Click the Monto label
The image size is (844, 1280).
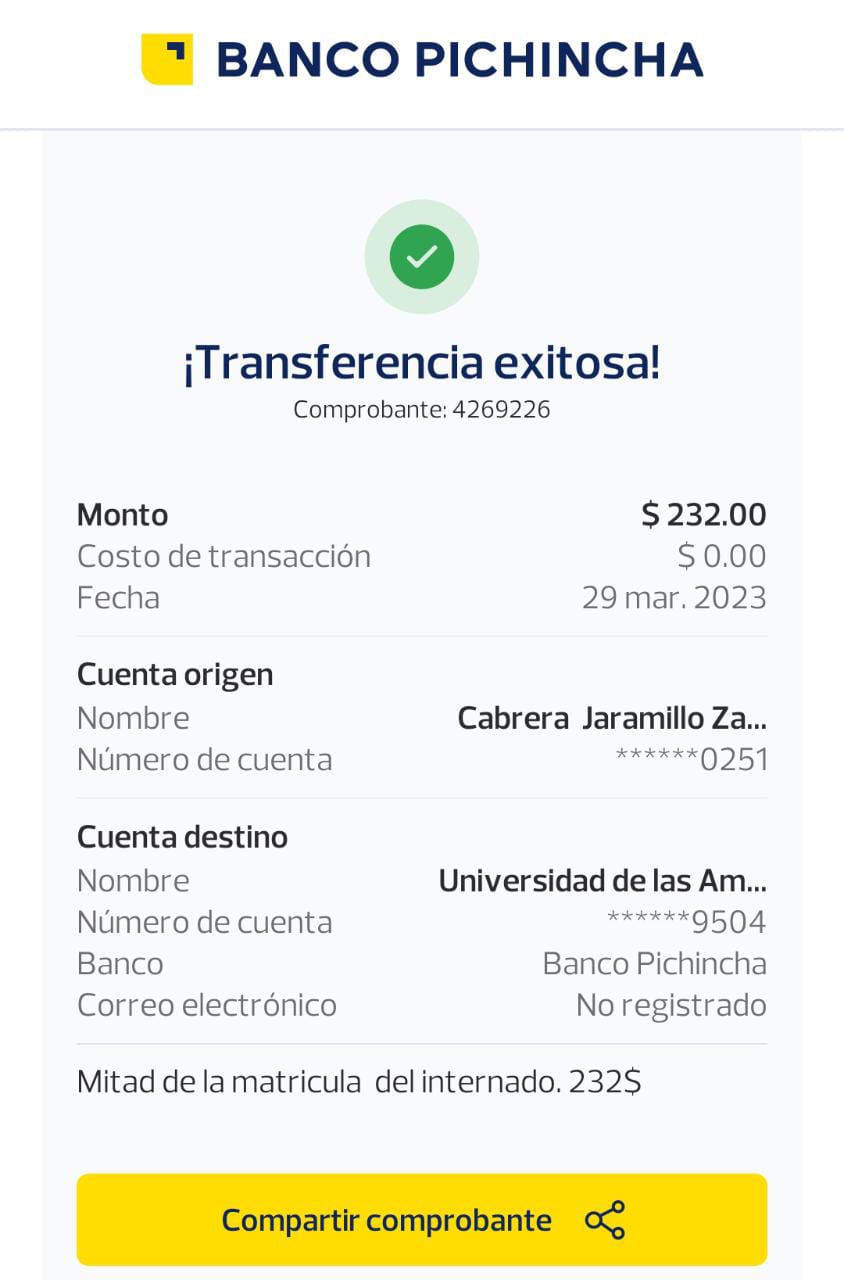point(122,515)
